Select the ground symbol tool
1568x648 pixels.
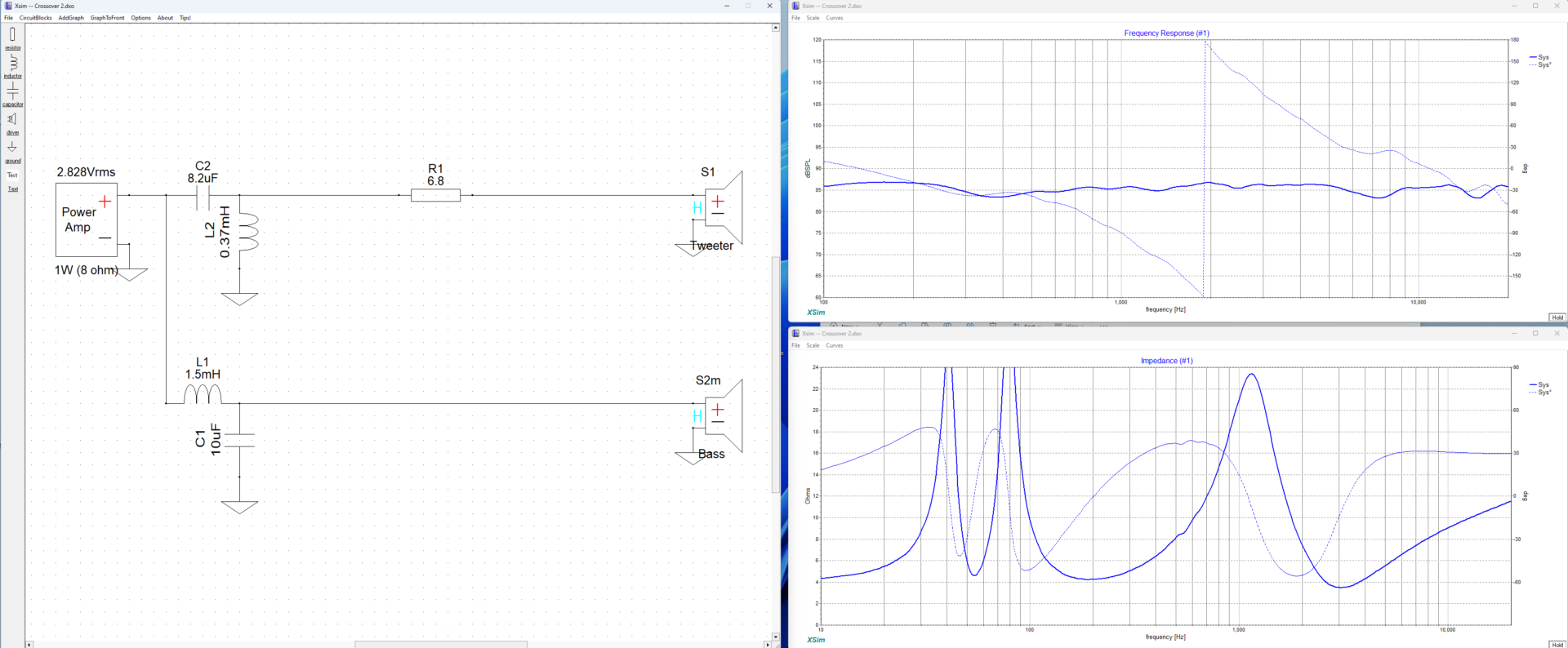pyautogui.click(x=12, y=149)
